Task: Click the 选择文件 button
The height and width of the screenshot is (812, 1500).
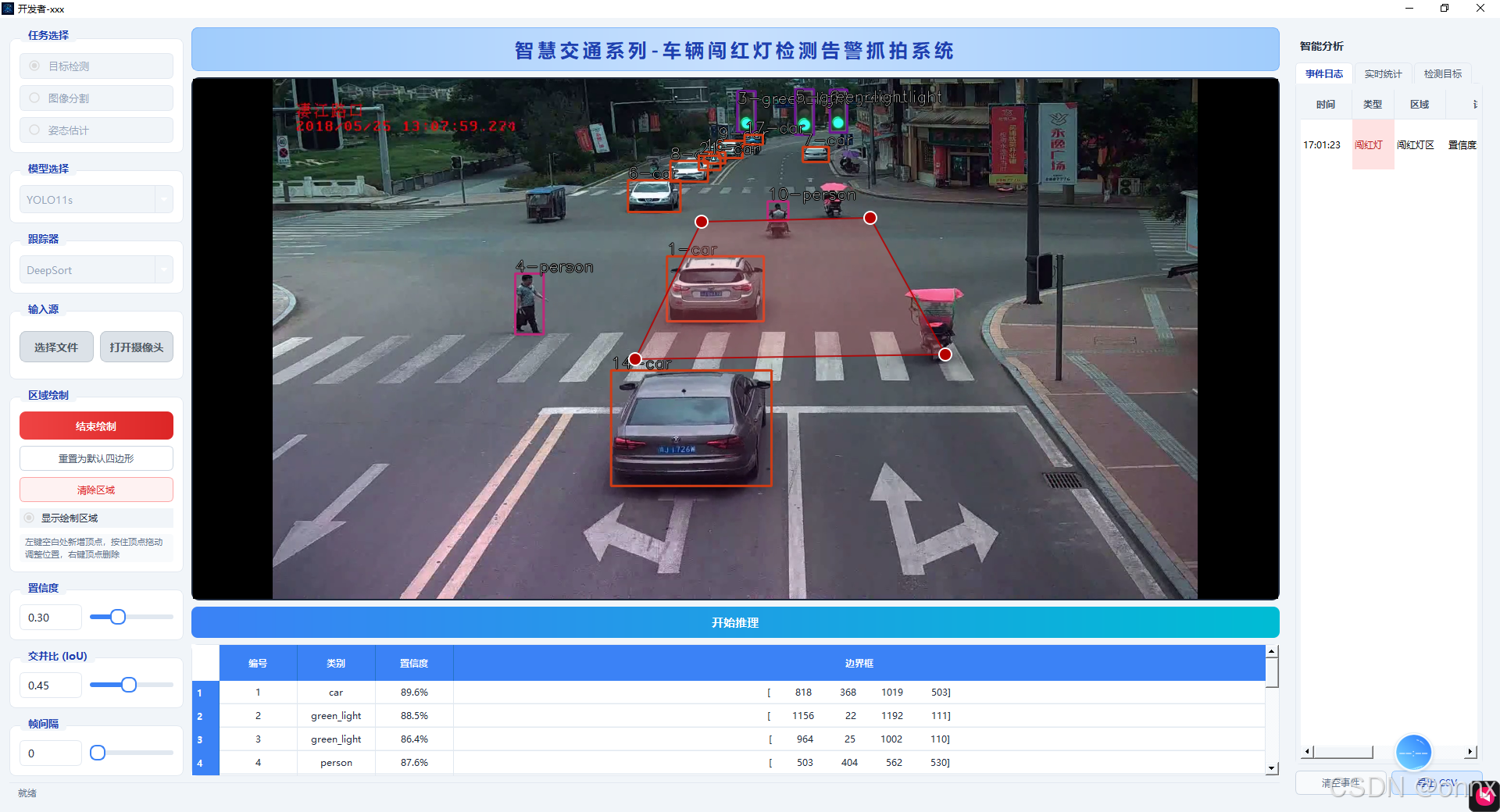Action: [x=56, y=347]
